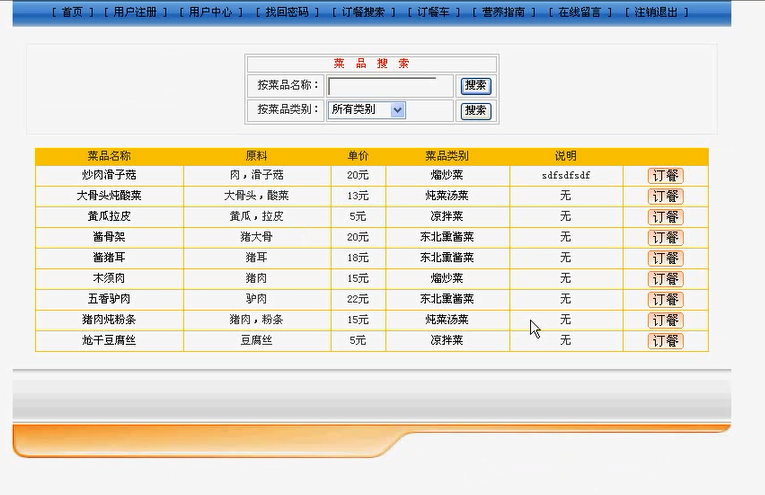The height and width of the screenshot is (495, 765).
Task: Click the 原料 column header
Action: coord(257,156)
